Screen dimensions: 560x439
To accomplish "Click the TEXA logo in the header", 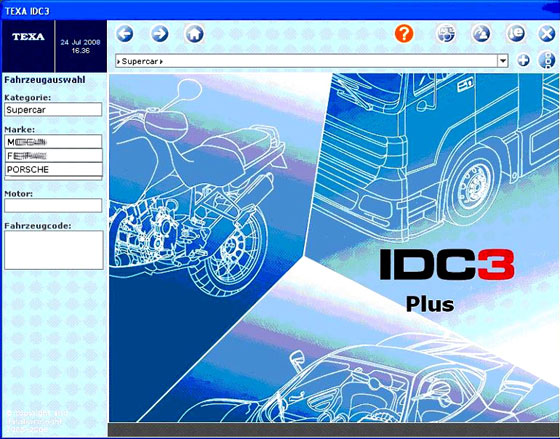I will coord(28,37).
